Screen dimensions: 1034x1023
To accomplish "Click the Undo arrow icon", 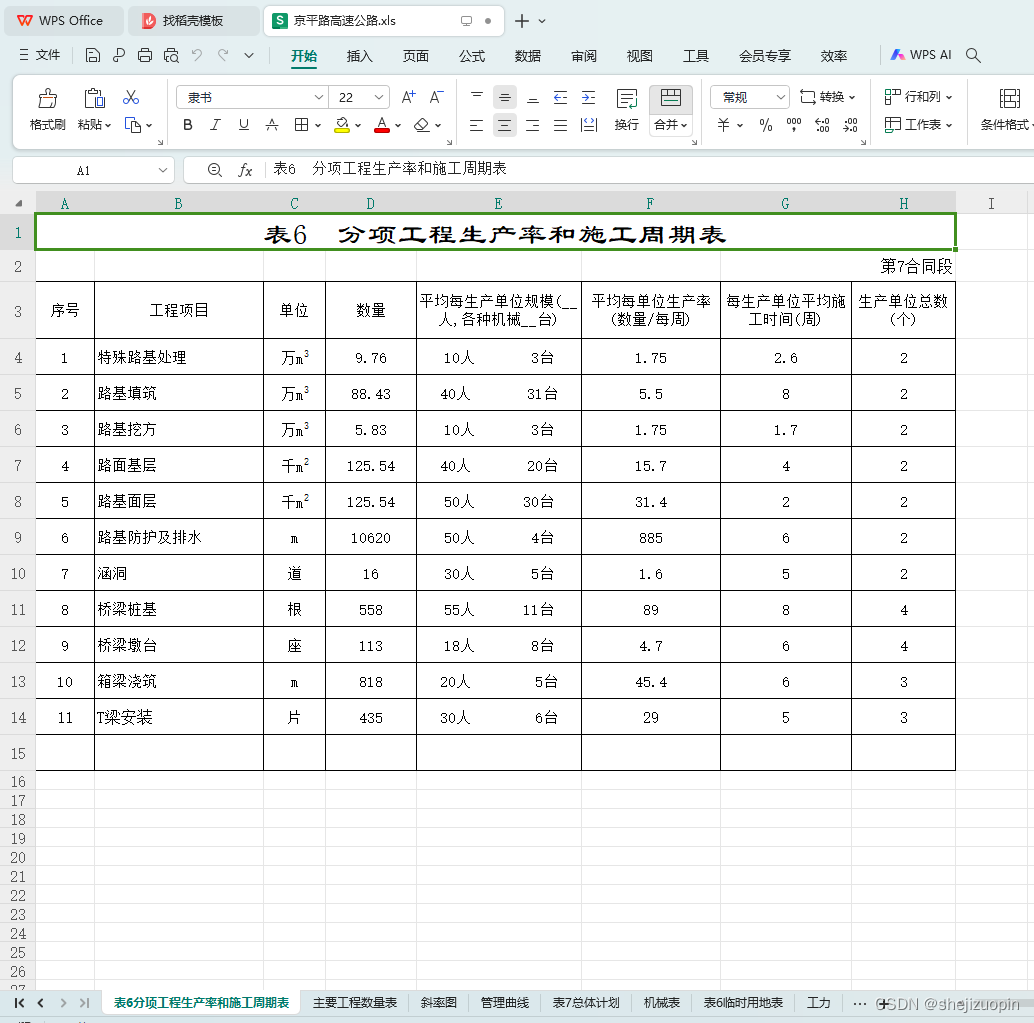I will [197, 55].
